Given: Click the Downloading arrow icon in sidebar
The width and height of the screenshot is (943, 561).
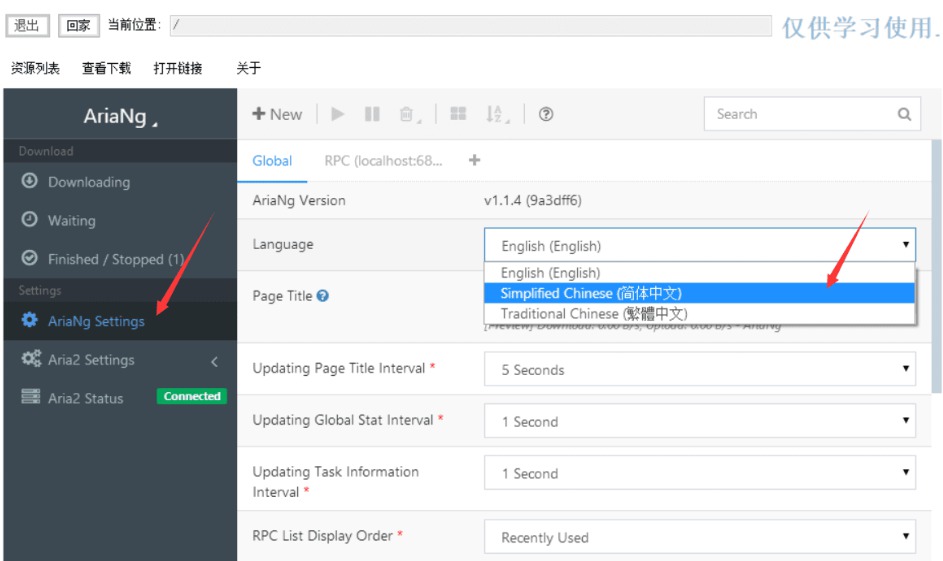Looking at the screenshot, I should pyautogui.click(x=29, y=181).
